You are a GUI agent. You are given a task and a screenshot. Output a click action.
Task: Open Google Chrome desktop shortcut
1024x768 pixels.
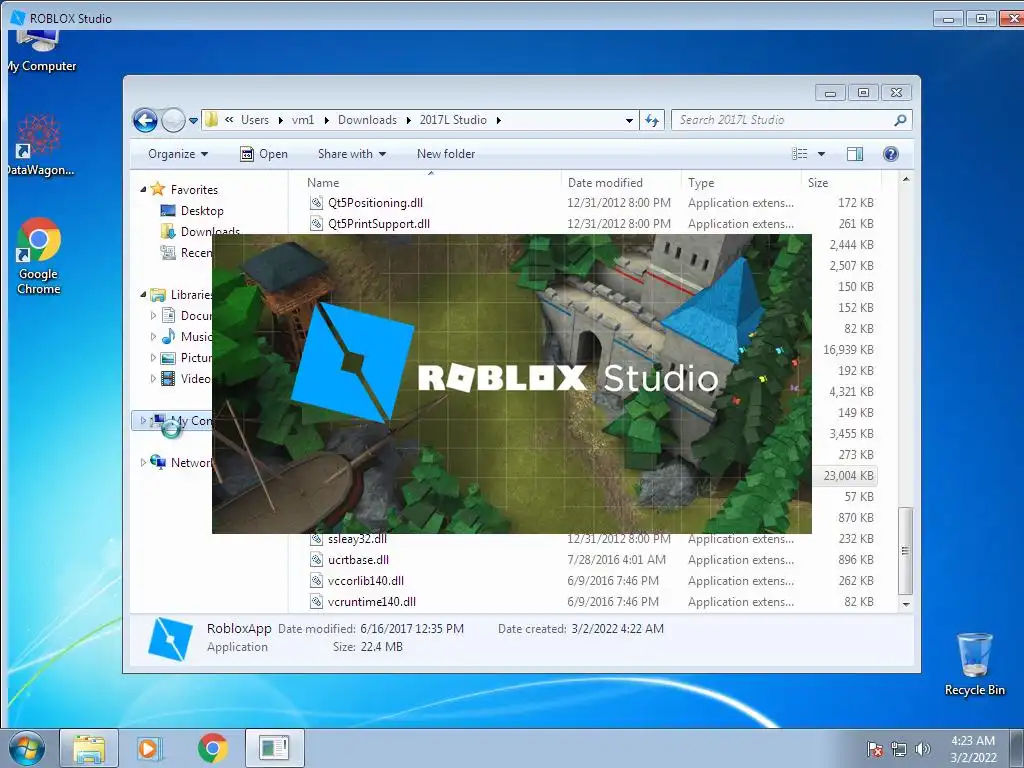pos(39,256)
